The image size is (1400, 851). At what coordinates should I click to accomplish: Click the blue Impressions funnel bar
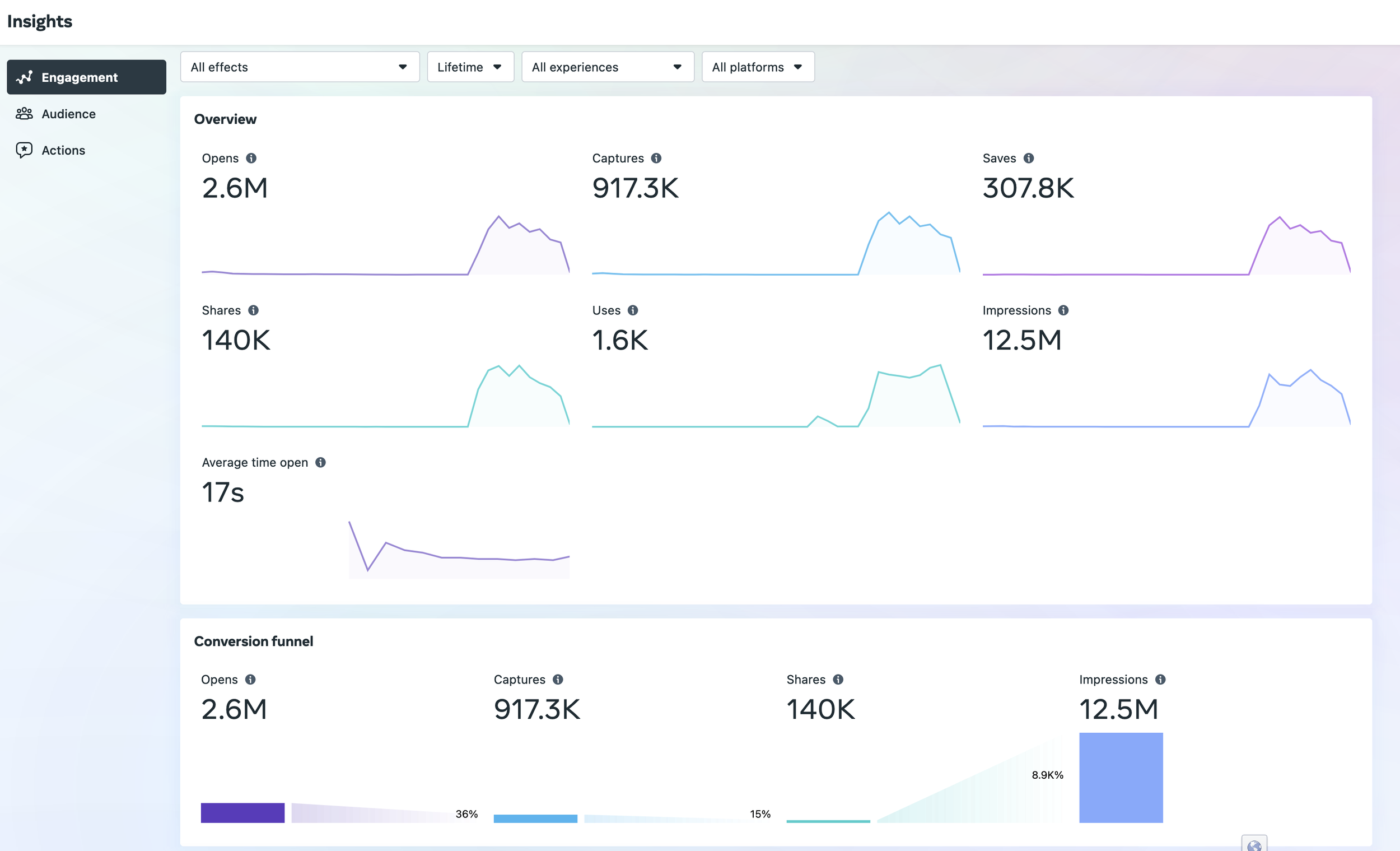1121,778
